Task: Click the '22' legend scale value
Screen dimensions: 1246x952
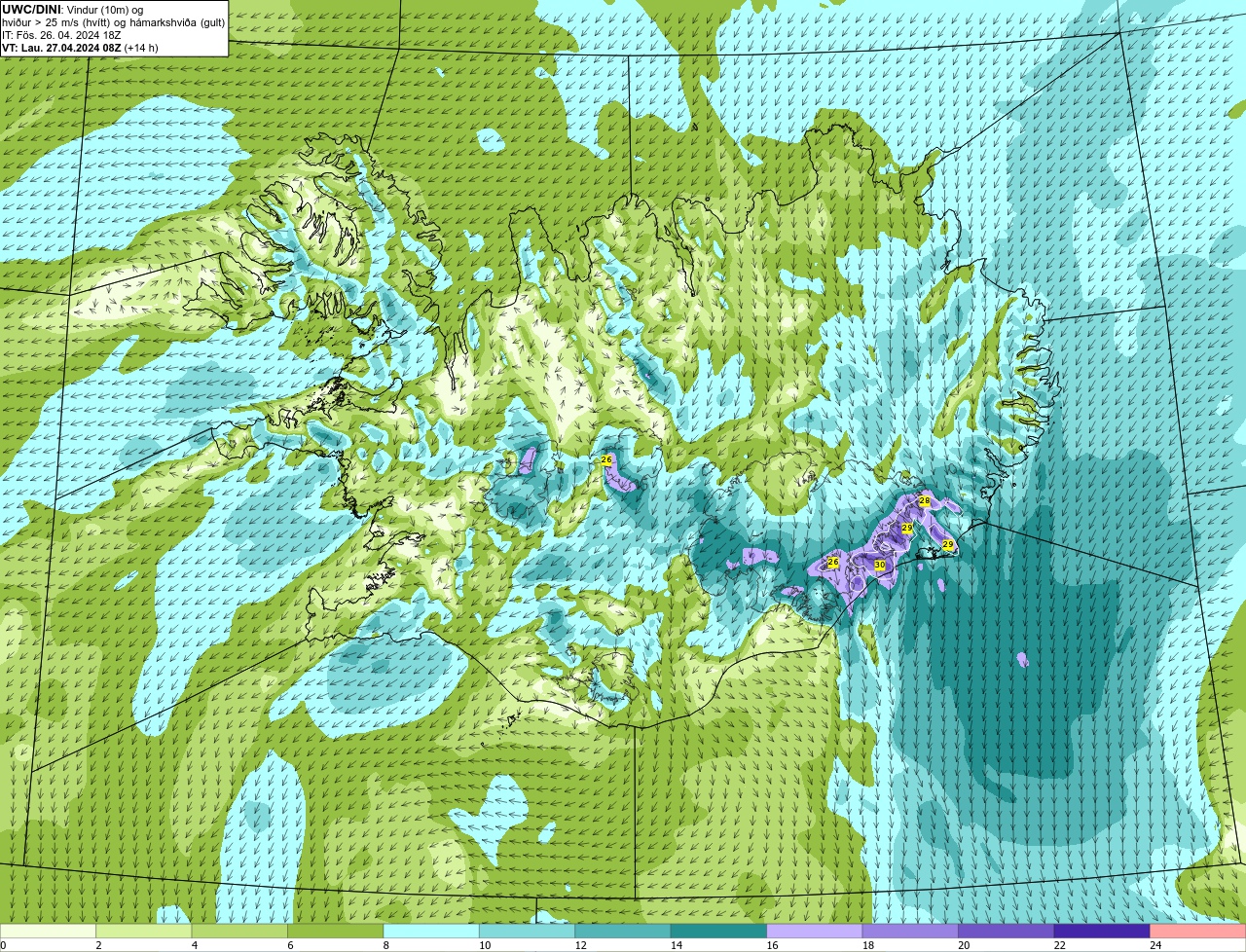Action: tap(1060, 945)
